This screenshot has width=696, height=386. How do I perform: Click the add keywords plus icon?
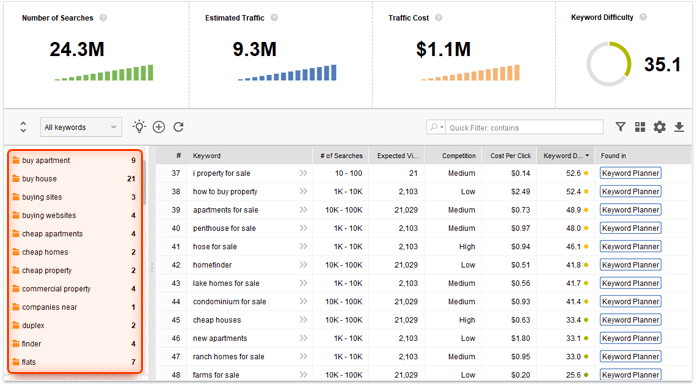[159, 127]
